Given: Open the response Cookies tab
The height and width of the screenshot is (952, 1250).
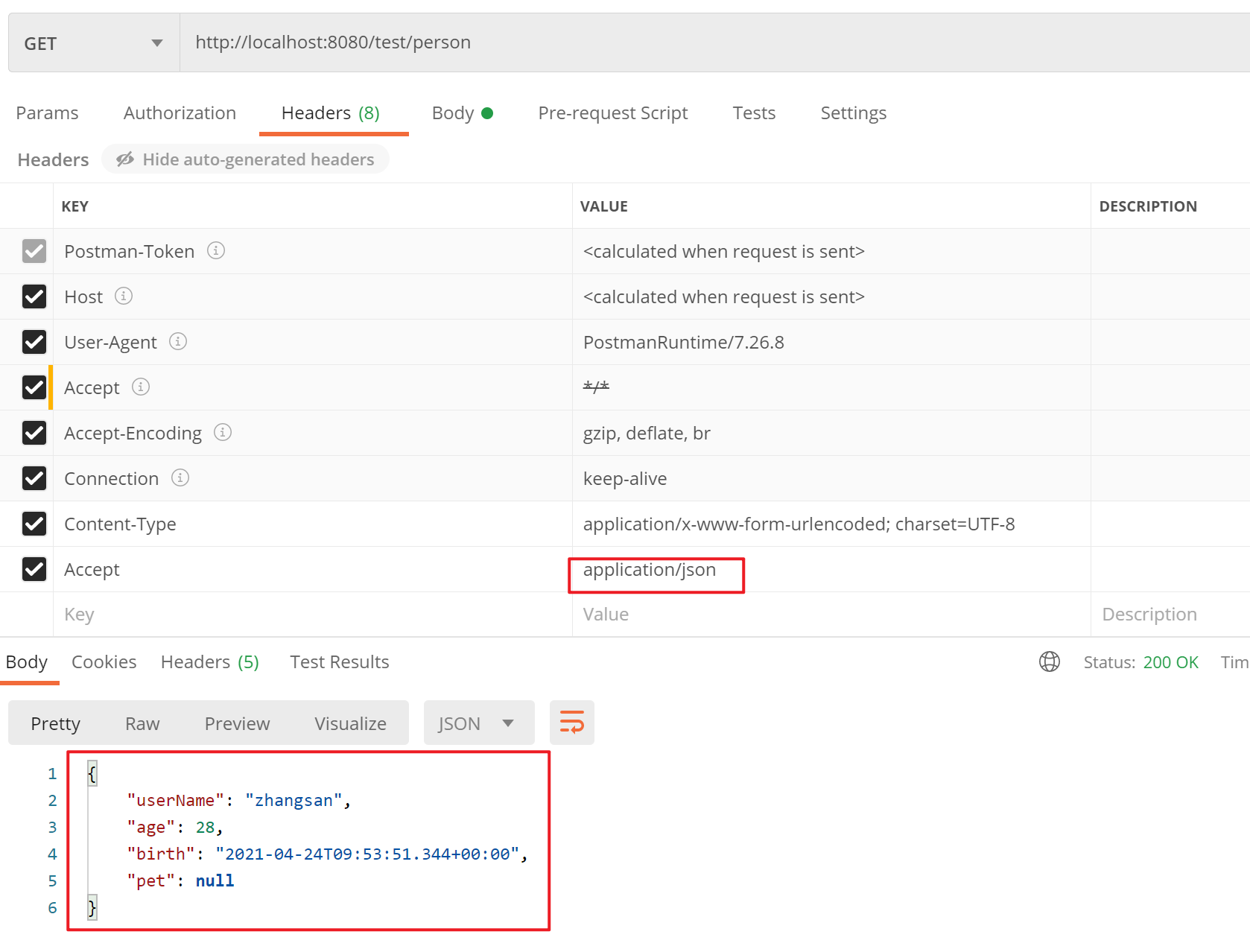Looking at the screenshot, I should point(104,662).
